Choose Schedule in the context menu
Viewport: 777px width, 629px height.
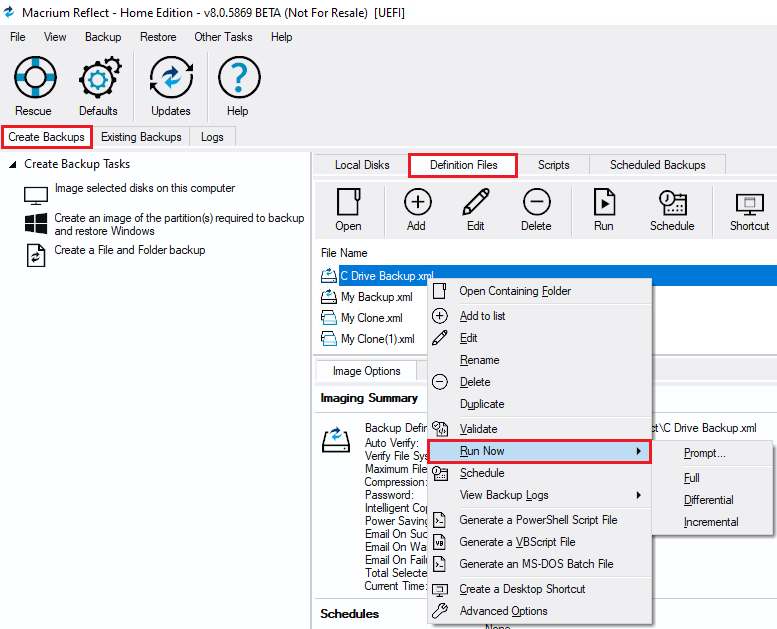pyautogui.click(x=540, y=473)
